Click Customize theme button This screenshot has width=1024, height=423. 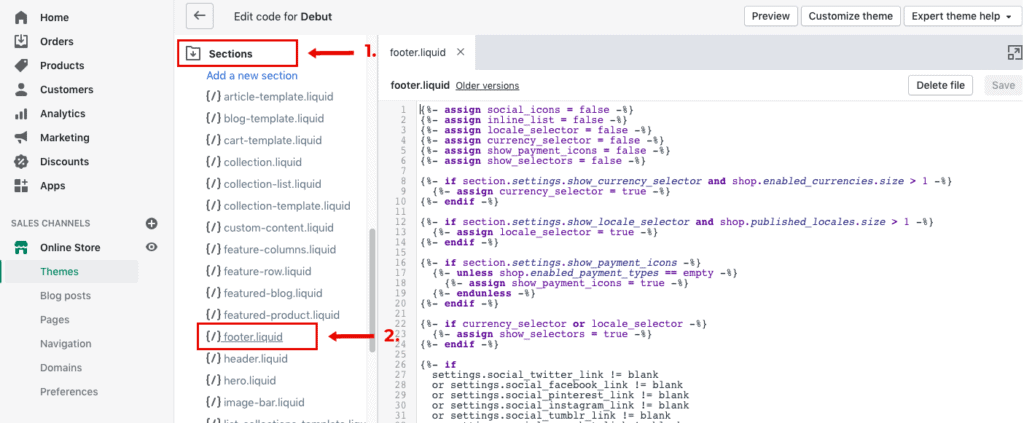coord(850,16)
